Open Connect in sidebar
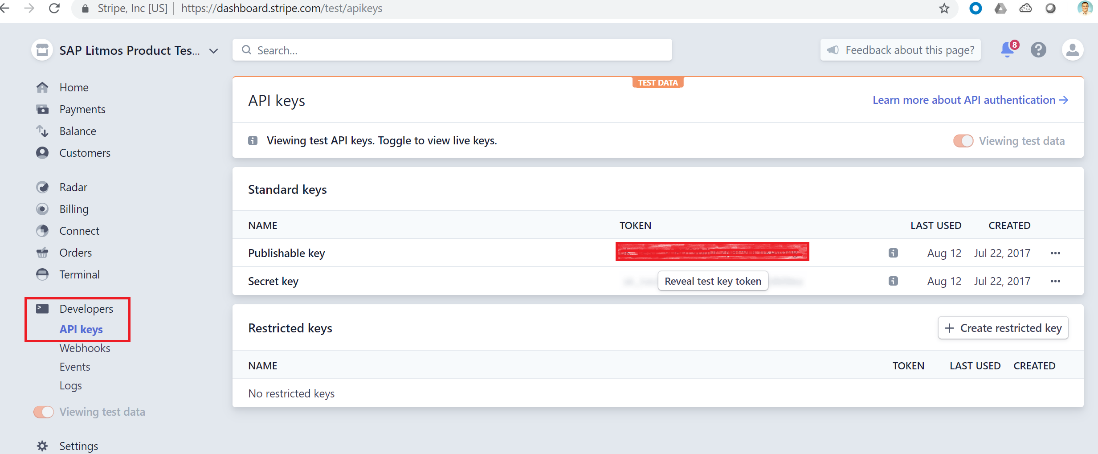This screenshot has width=1098, height=454. (x=79, y=231)
